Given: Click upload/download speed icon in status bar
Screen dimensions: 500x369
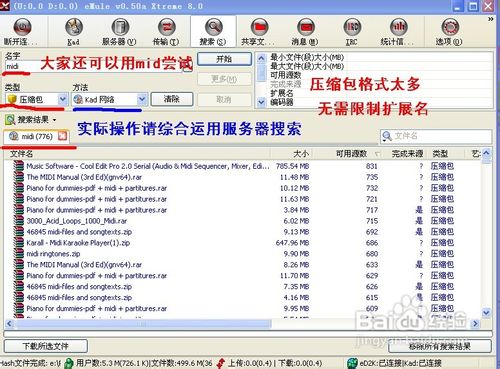Looking at the screenshot, I should click(x=220, y=363).
